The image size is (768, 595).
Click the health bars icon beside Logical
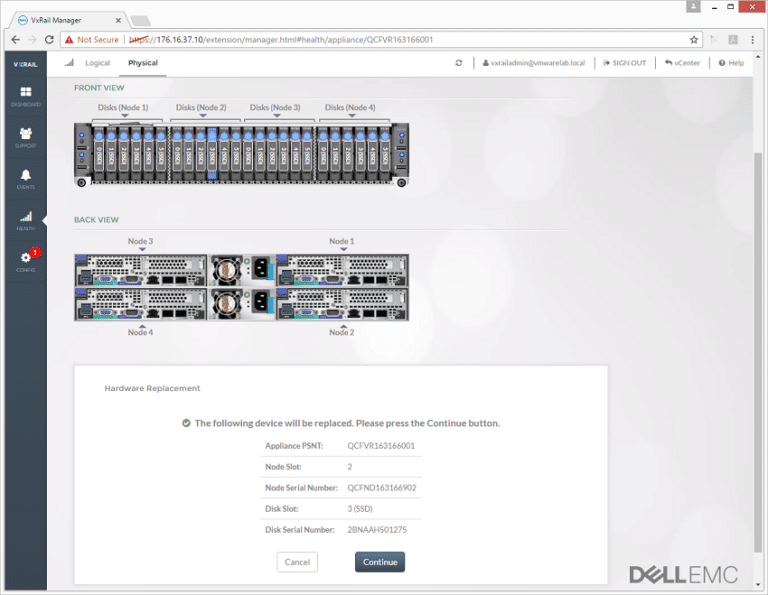(70, 63)
